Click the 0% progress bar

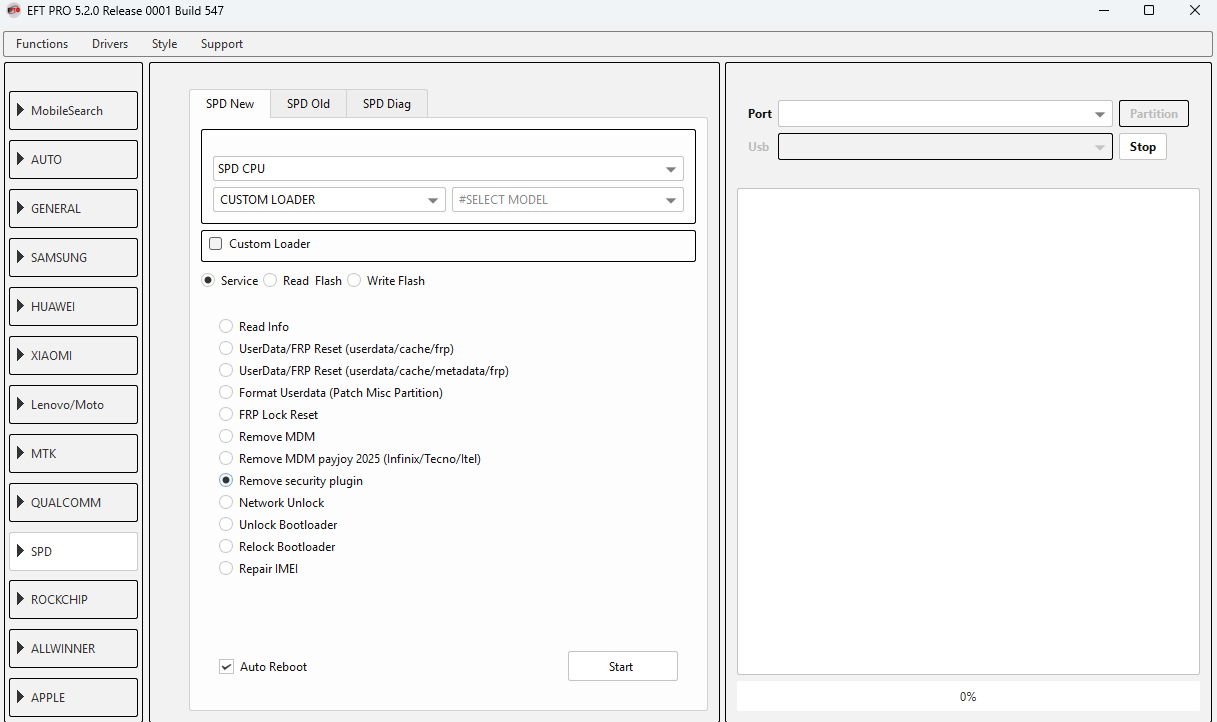coord(968,697)
